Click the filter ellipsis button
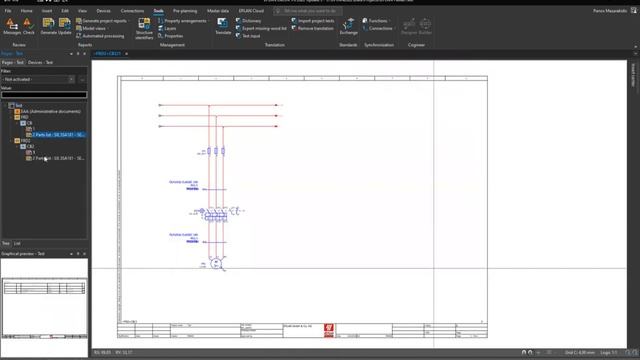Viewport: 640px width, 360px height. pyautogui.click(x=82, y=79)
